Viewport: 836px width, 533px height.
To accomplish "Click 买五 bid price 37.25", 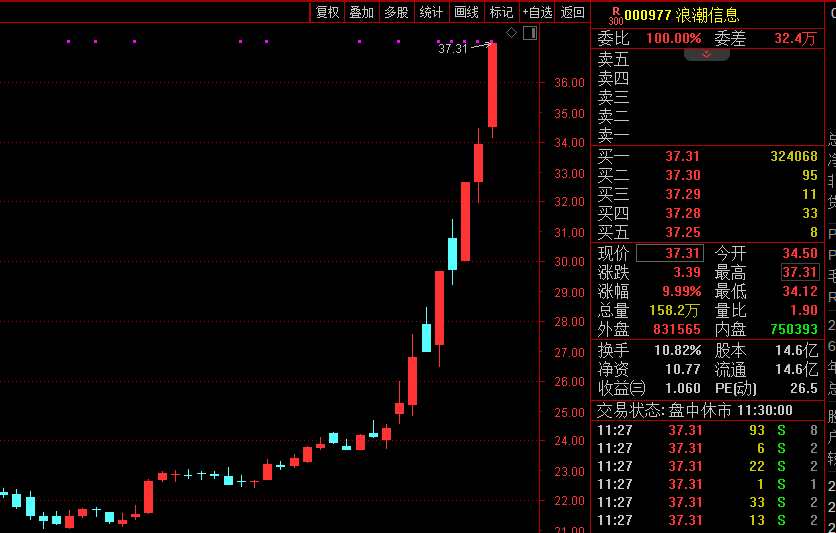I will [x=682, y=232].
